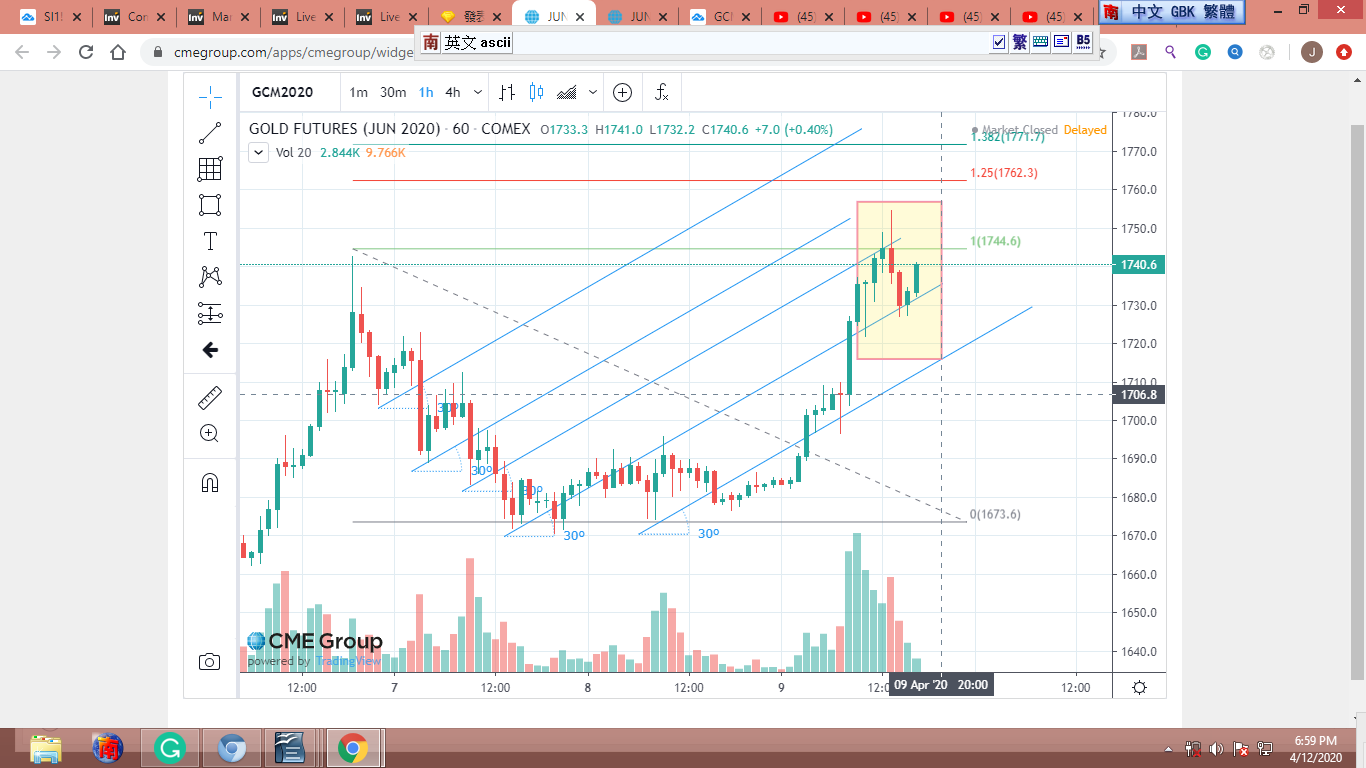Reload the page in Chrome
1366x768 pixels.
[x=86, y=53]
